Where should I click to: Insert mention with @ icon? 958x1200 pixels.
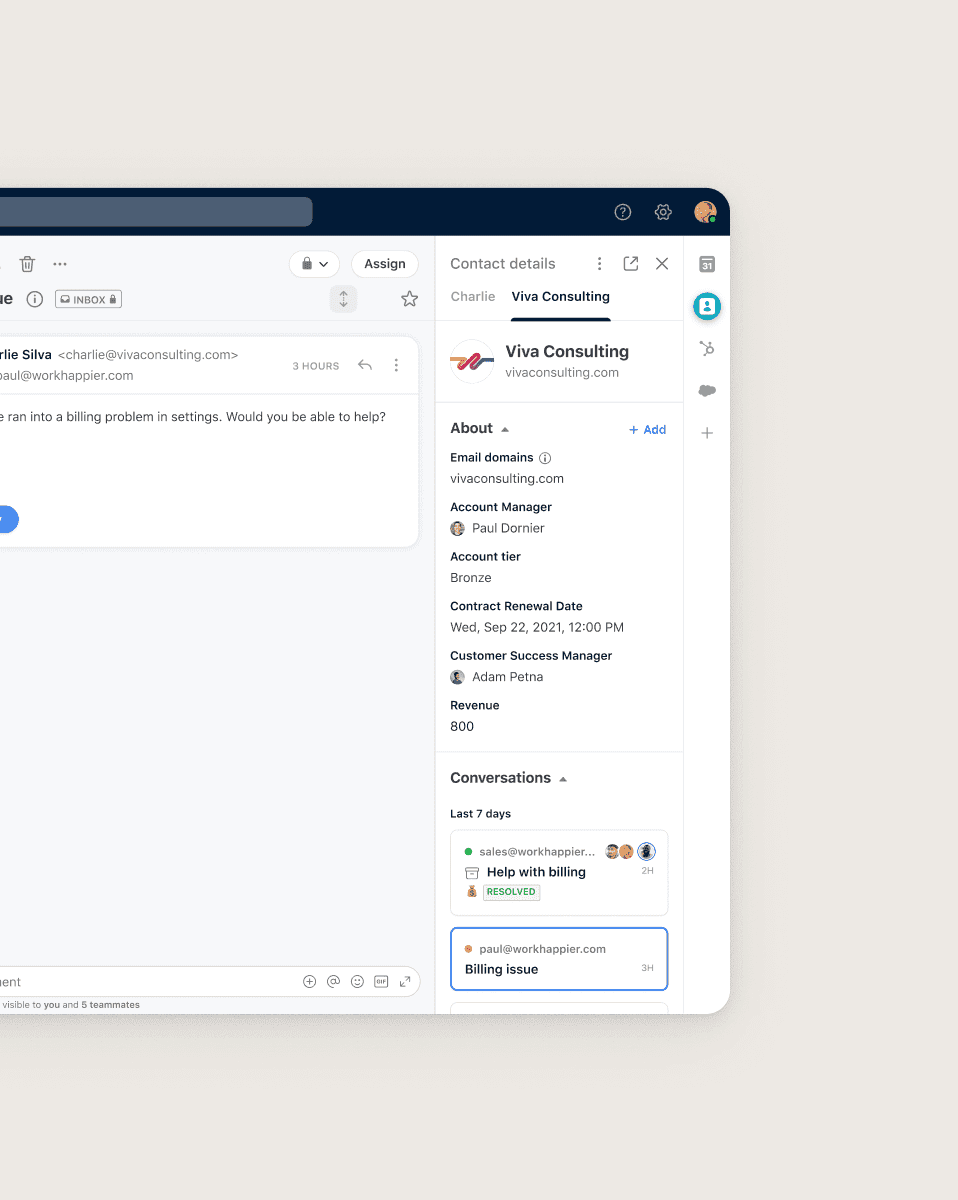click(334, 982)
